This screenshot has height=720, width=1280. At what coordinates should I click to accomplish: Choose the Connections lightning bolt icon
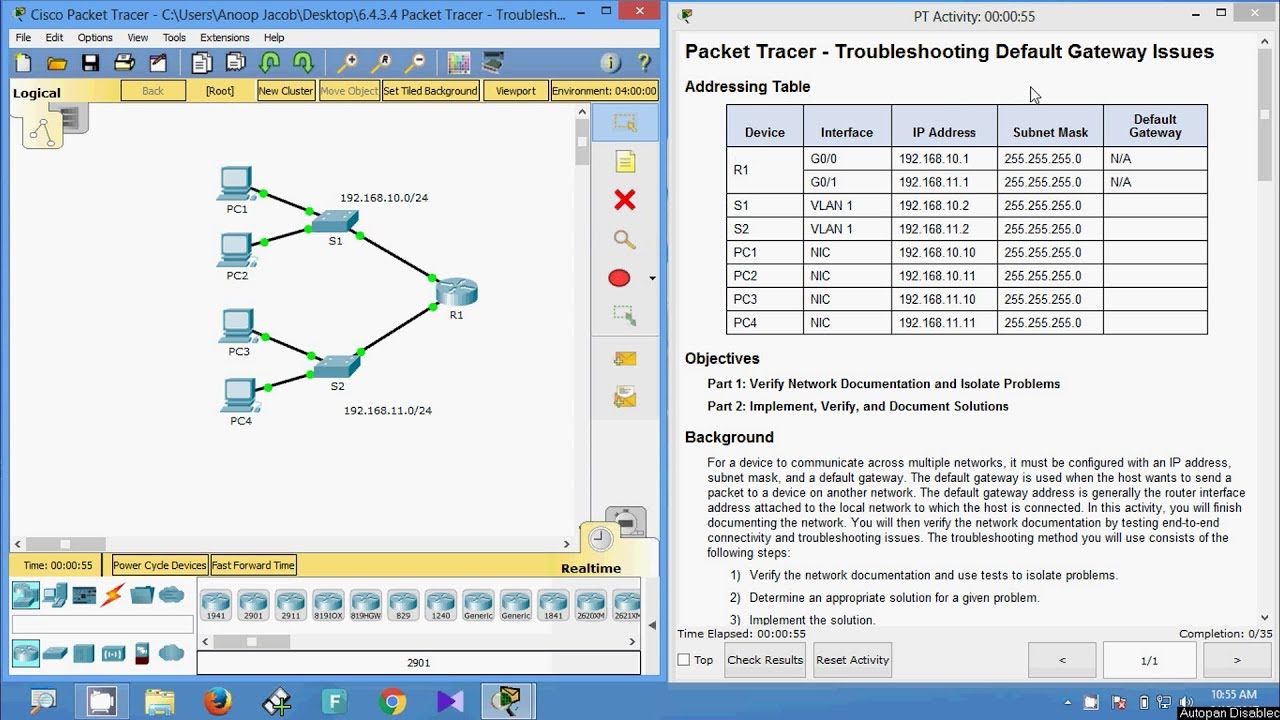click(x=113, y=595)
